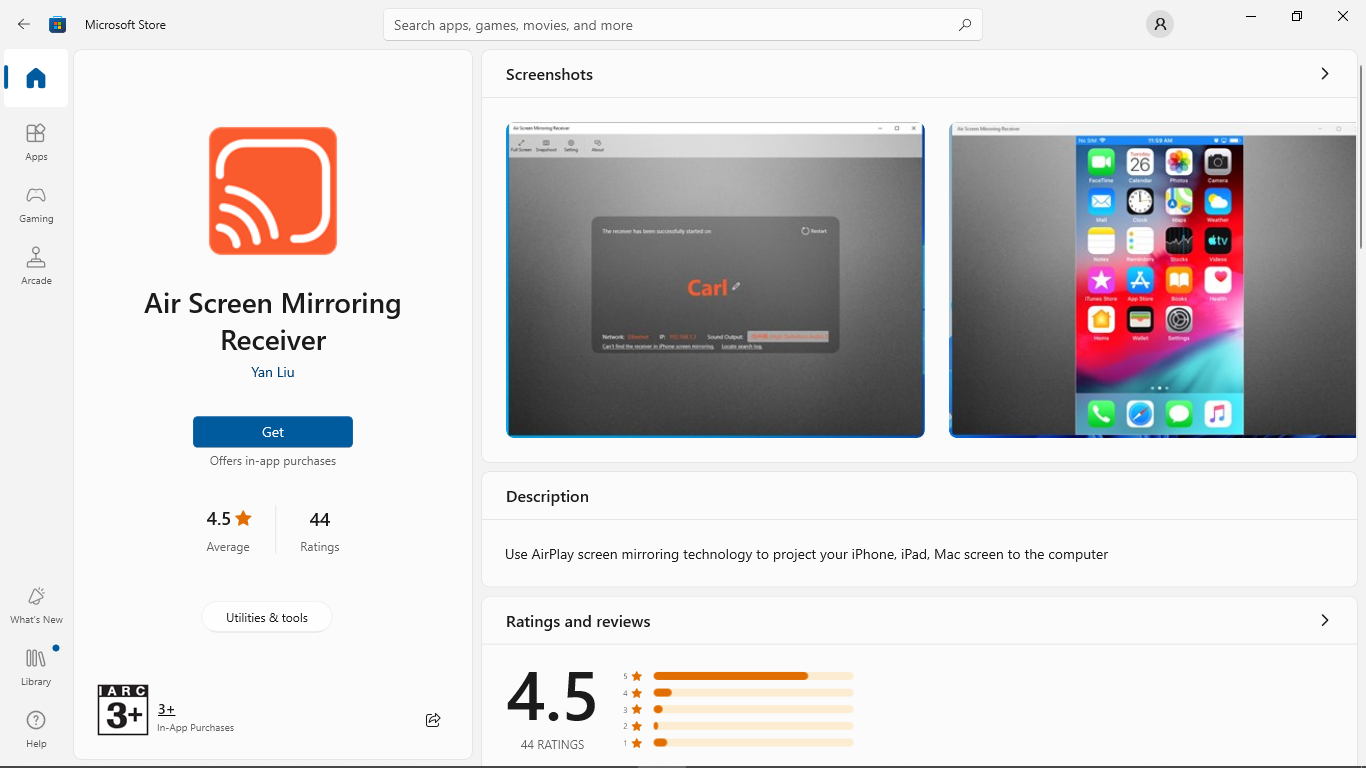The height and width of the screenshot is (768, 1366).
Task: Click the large 4.5 rating score
Action: click(x=552, y=696)
